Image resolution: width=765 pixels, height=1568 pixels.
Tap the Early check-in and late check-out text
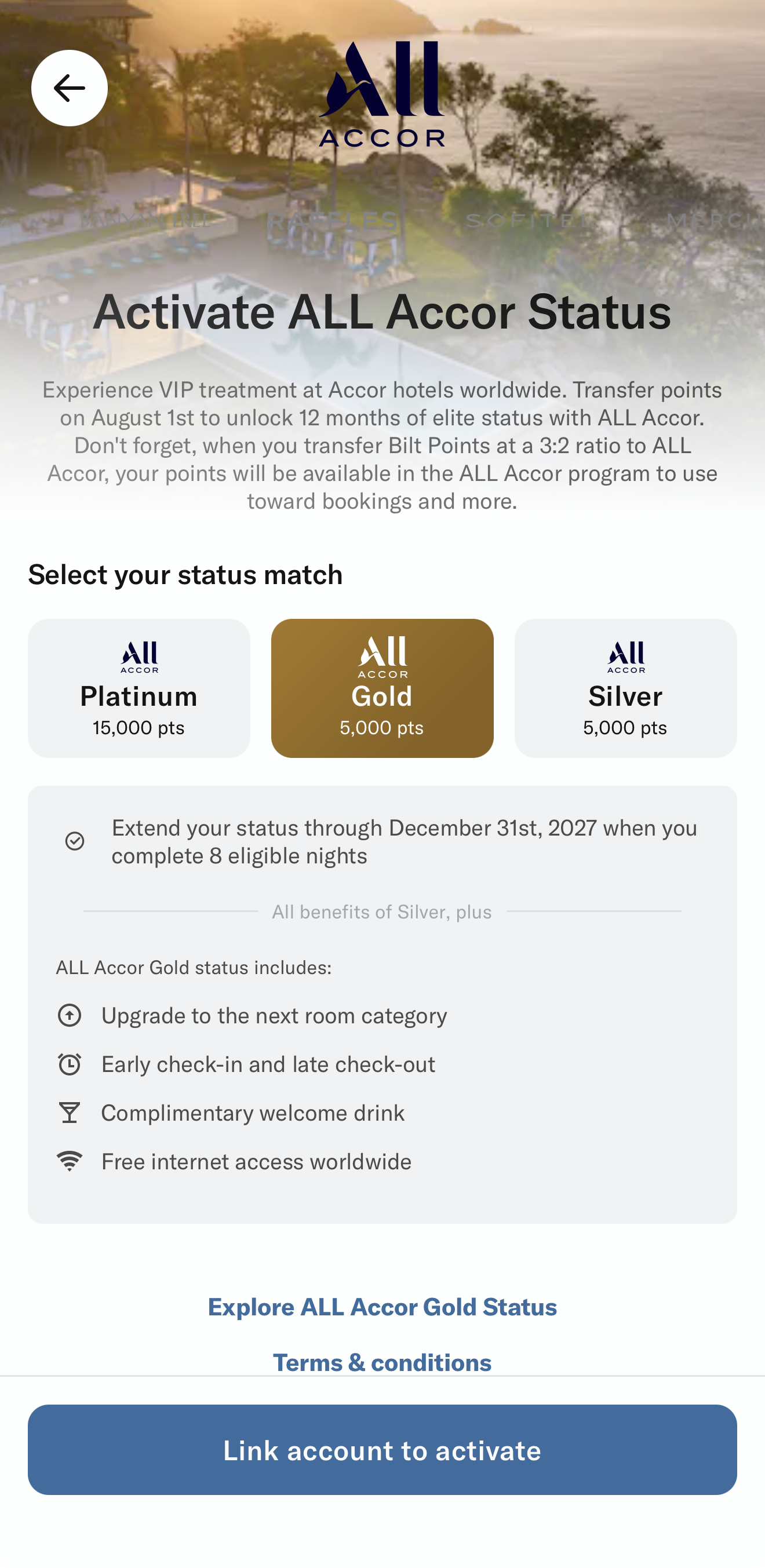pos(268,1063)
